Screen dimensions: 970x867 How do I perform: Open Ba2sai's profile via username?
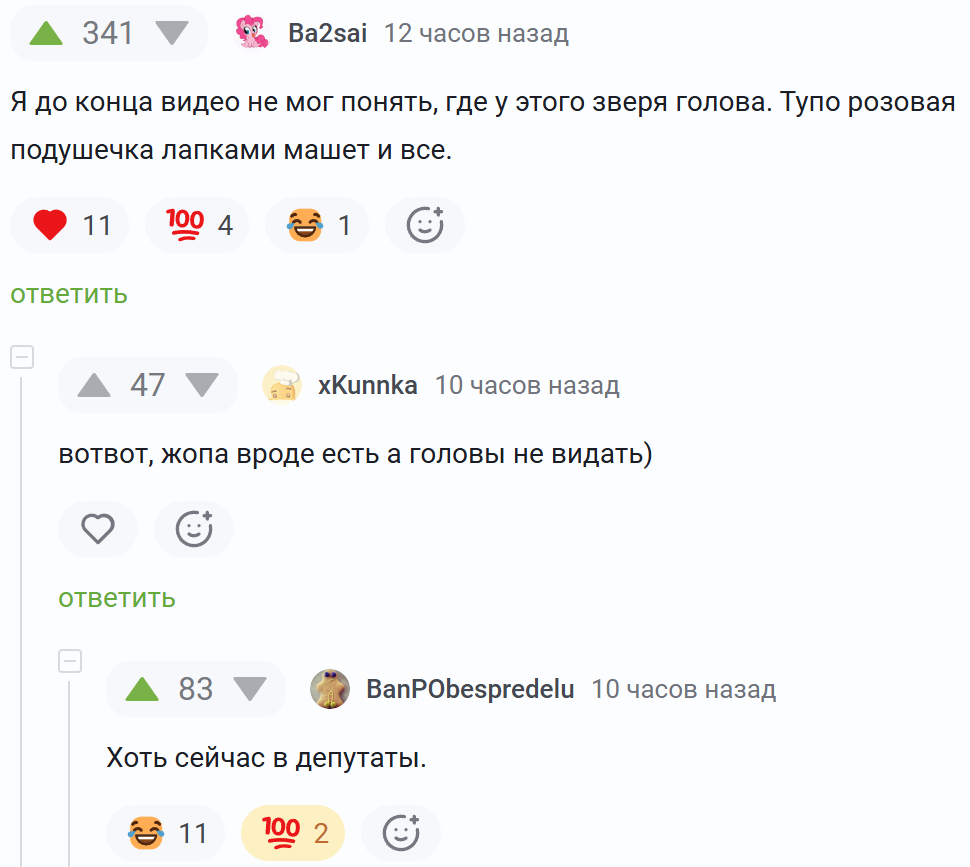327,33
